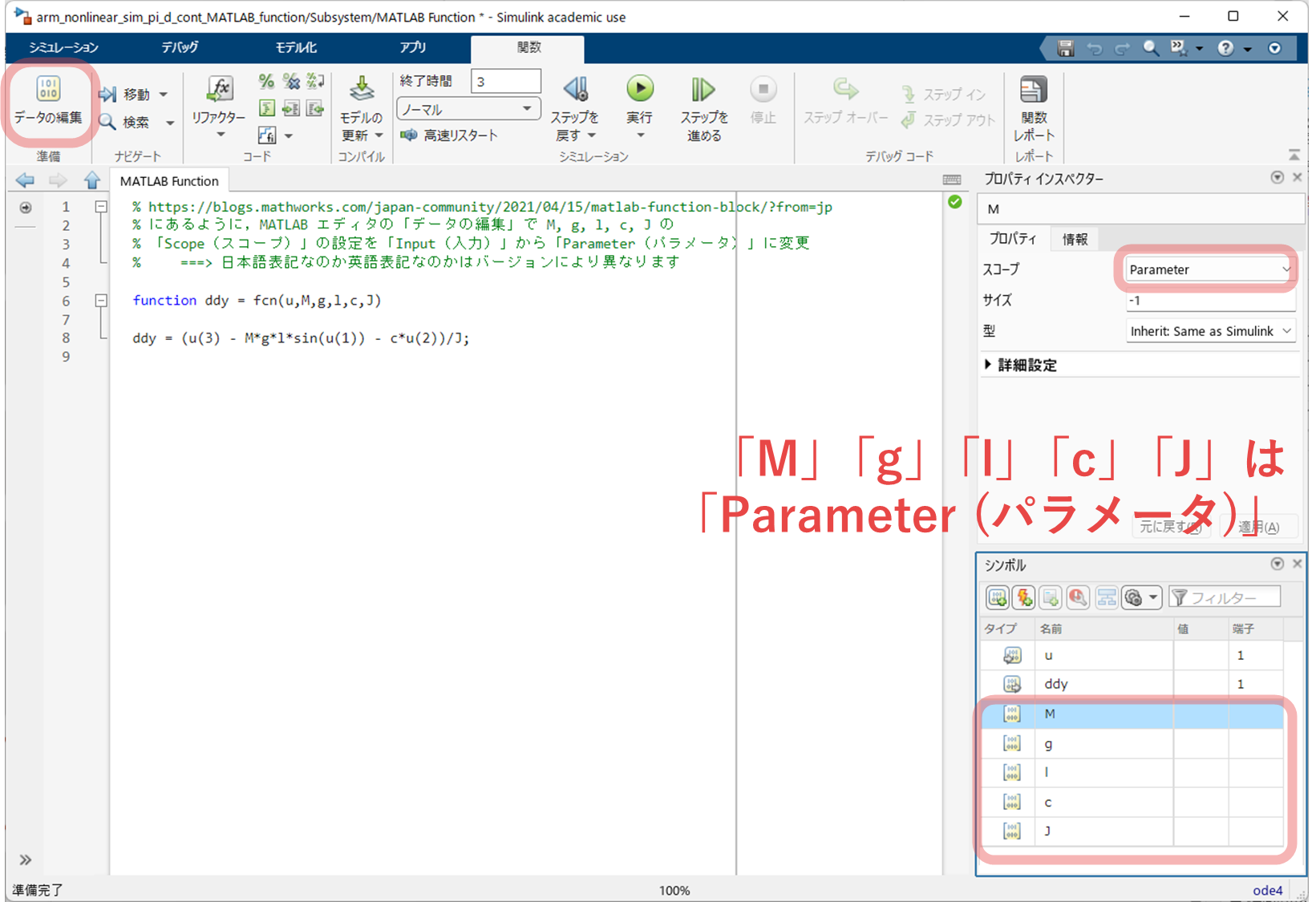1316x902 pixels.
Task: Click the 検索 (Find) magnifier icon
Action: tap(107, 122)
